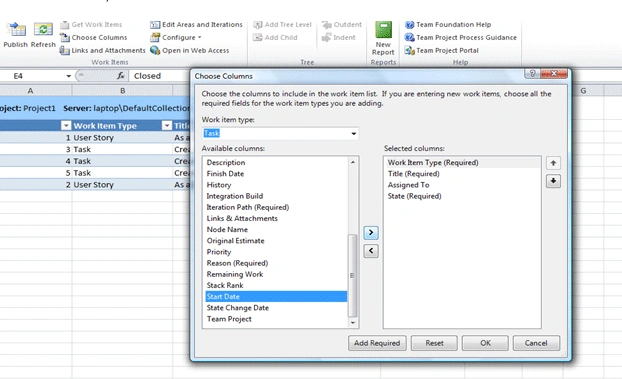Select column B header
Screen dimensions: 622x379
point(123,91)
